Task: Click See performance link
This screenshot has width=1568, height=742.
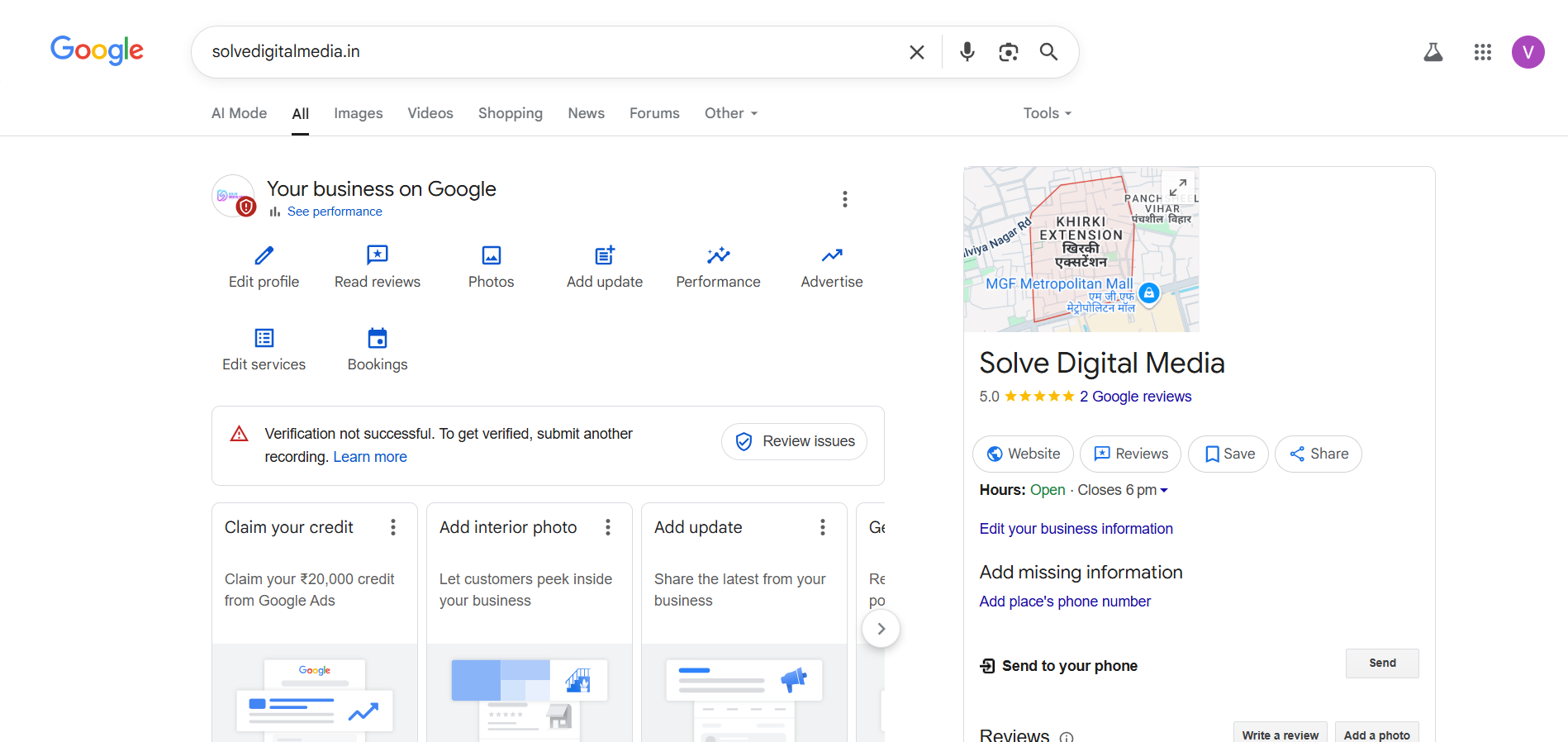Action: pos(335,212)
